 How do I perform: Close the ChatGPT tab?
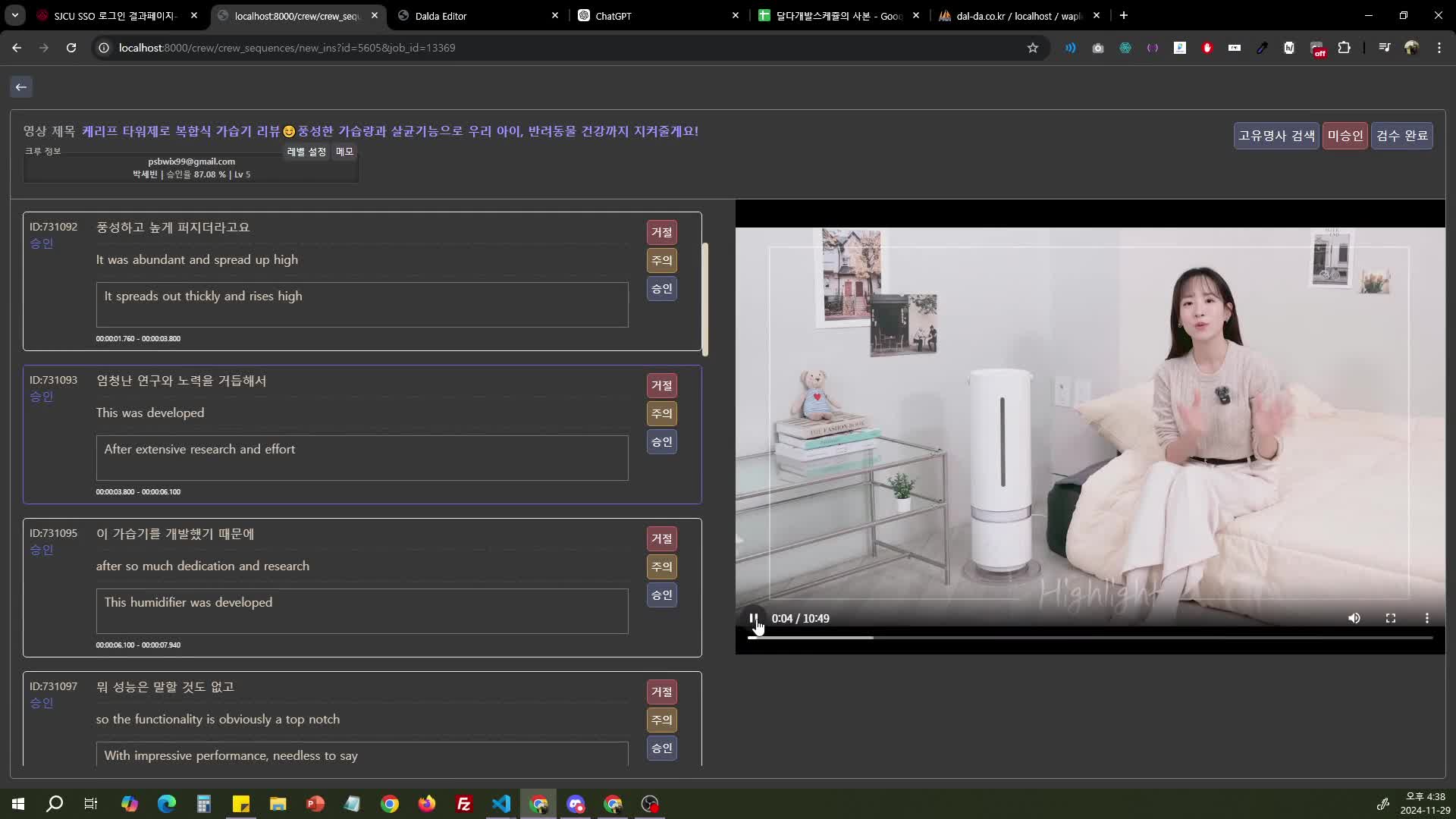tap(735, 15)
